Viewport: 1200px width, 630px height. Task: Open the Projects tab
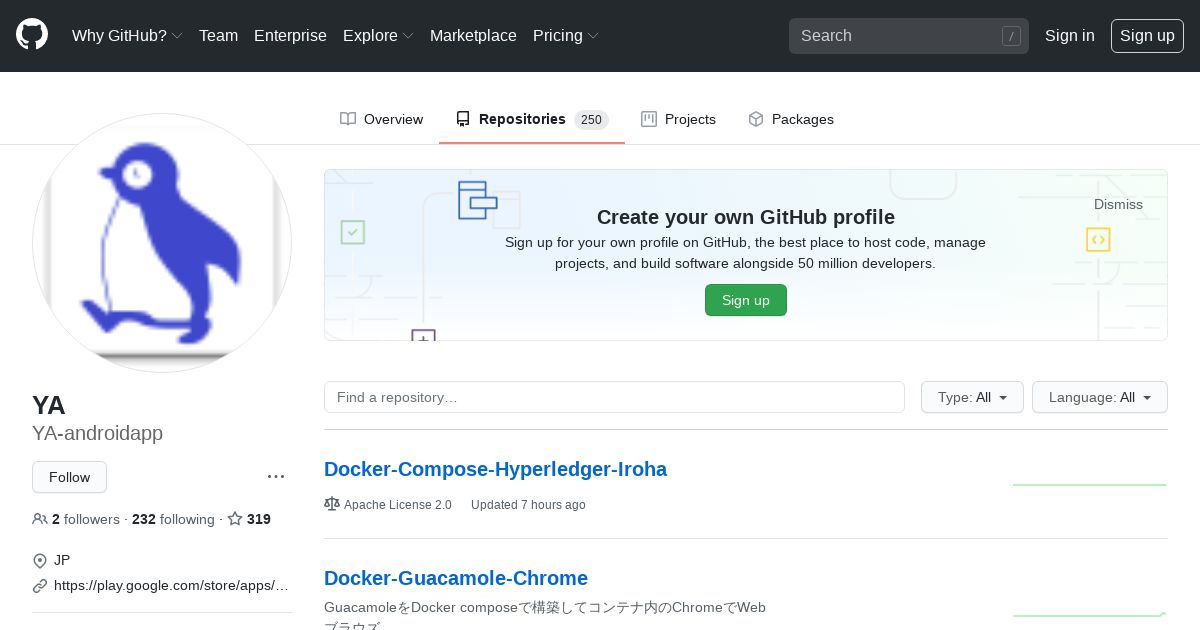(x=679, y=119)
